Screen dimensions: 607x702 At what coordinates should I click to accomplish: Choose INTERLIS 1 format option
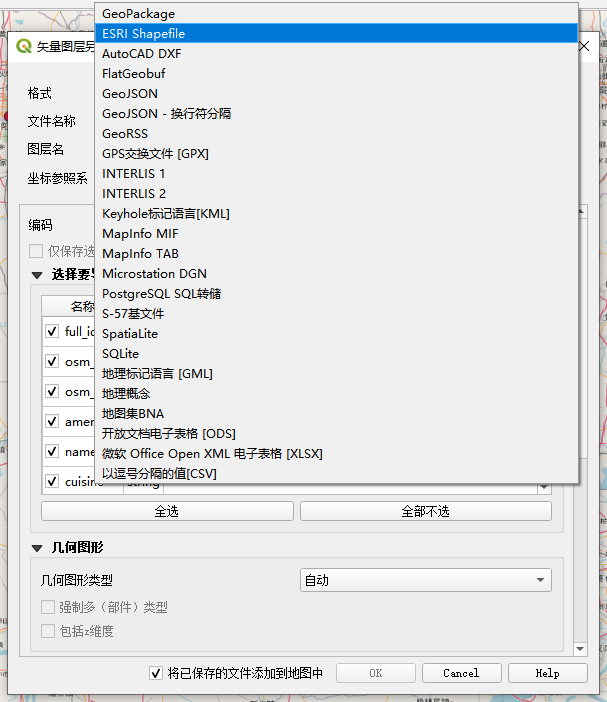336,173
